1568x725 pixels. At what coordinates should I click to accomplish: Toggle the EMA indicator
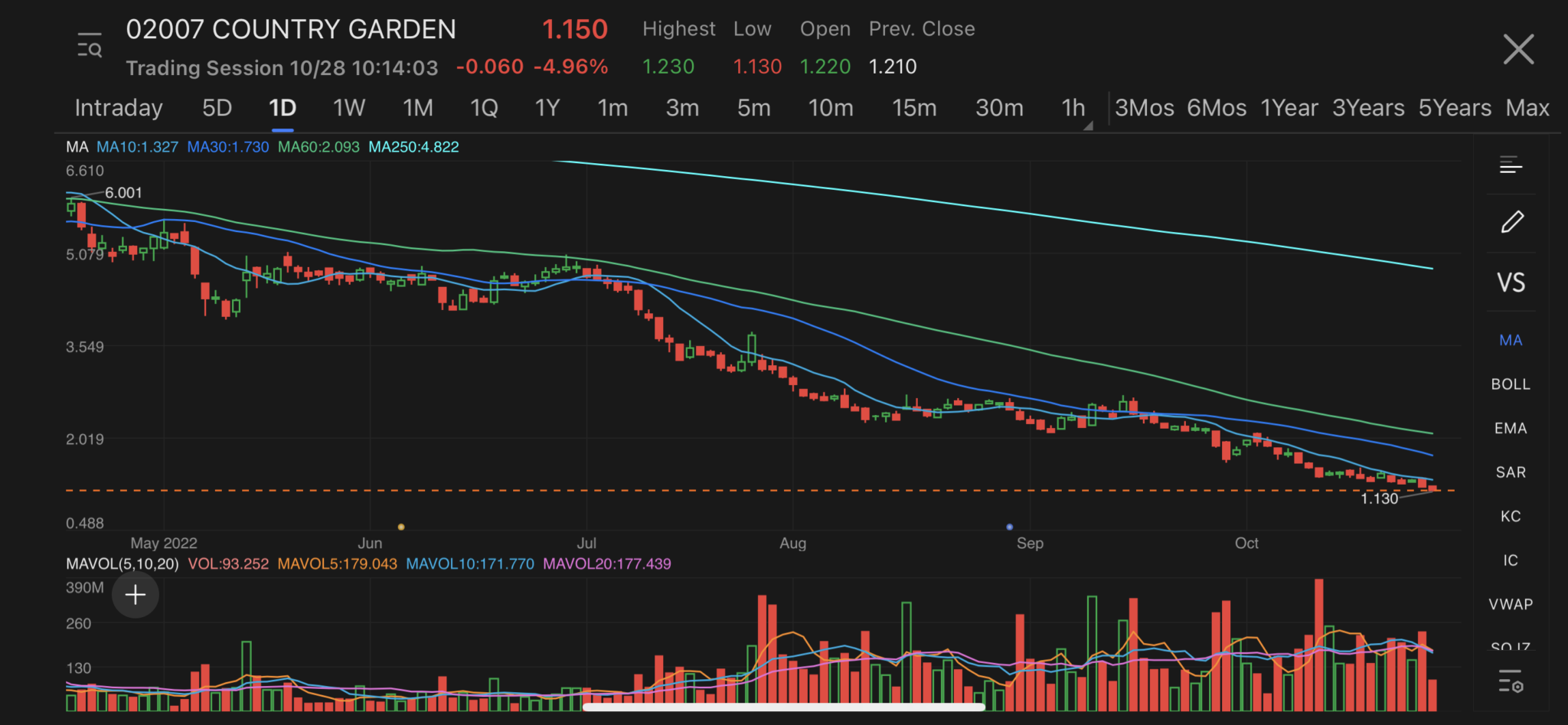click(x=1511, y=429)
